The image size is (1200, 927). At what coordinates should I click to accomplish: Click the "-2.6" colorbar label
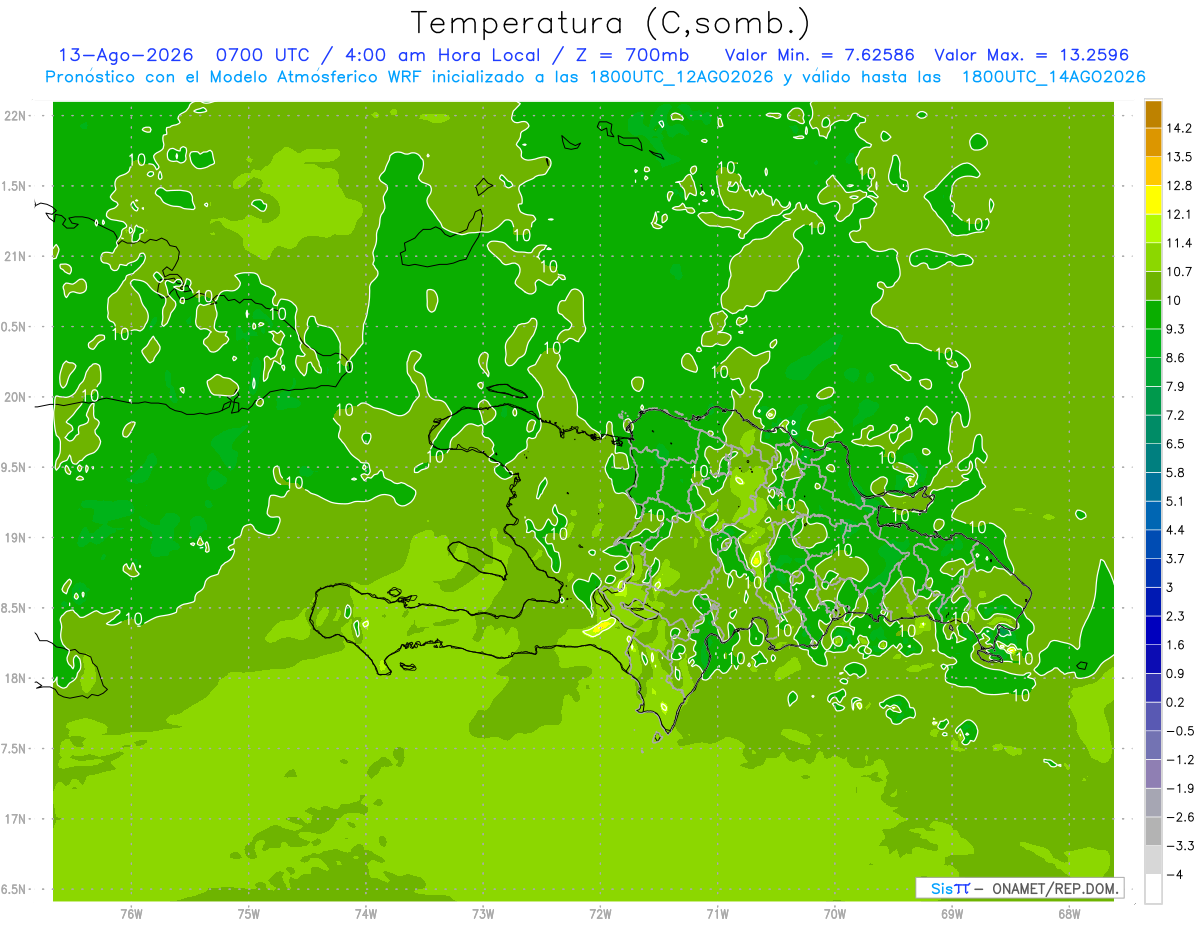[x=1181, y=817]
